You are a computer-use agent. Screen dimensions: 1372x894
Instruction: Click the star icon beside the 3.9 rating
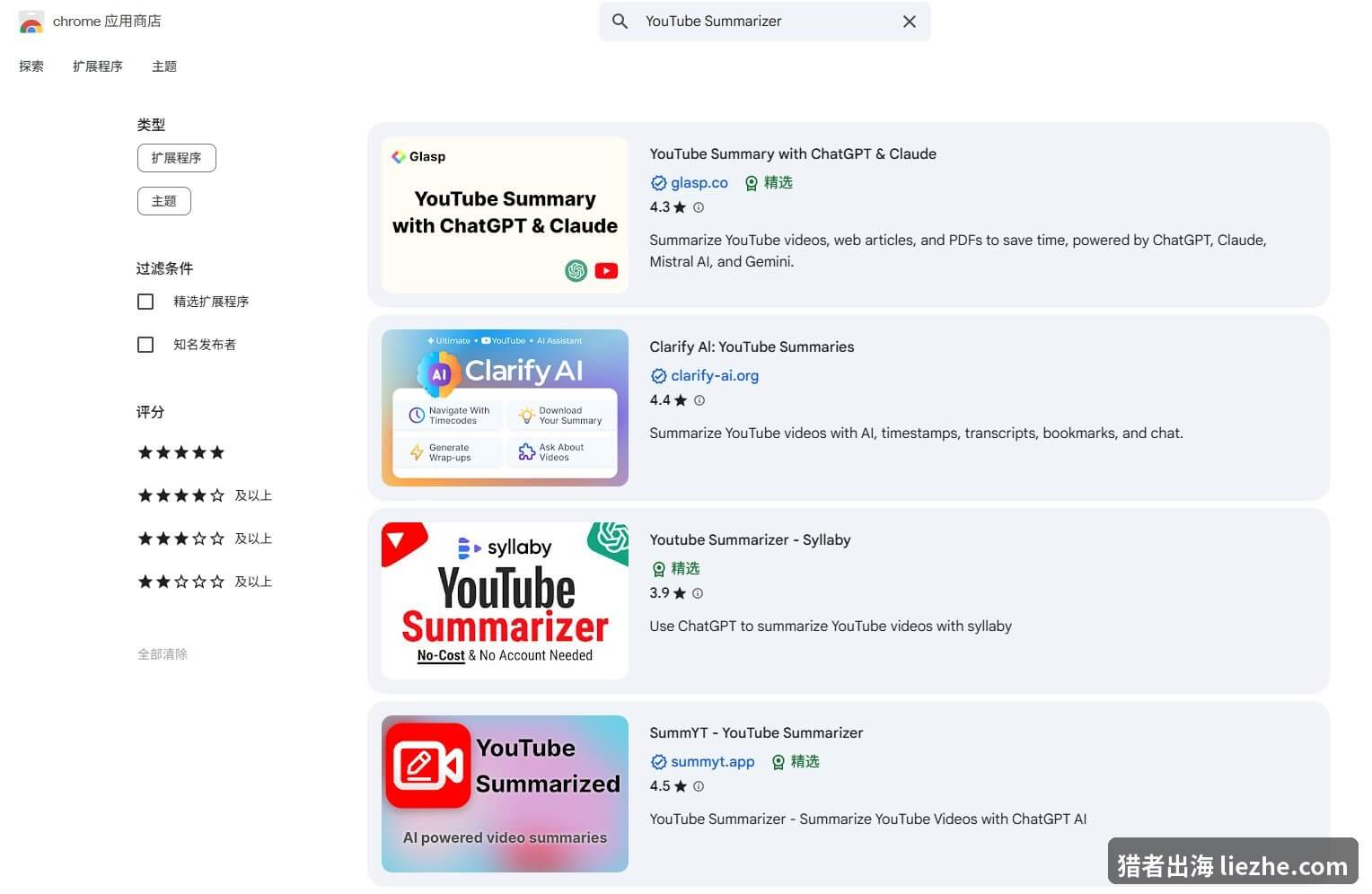pyautogui.click(x=679, y=593)
